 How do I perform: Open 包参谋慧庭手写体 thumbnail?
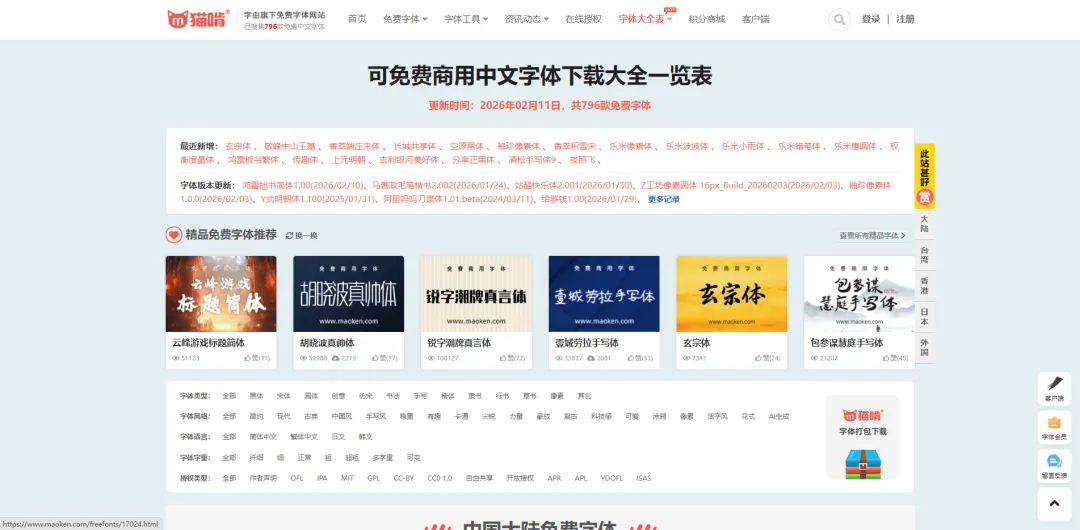[859, 294]
